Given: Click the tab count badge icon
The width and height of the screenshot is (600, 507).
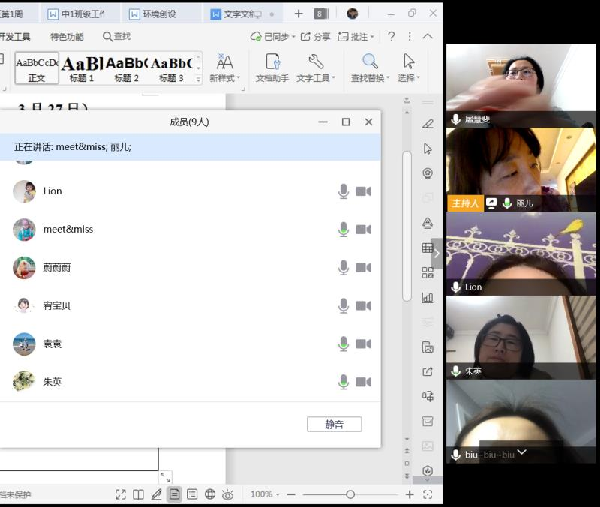Looking at the screenshot, I should pyautogui.click(x=320, y=14).
